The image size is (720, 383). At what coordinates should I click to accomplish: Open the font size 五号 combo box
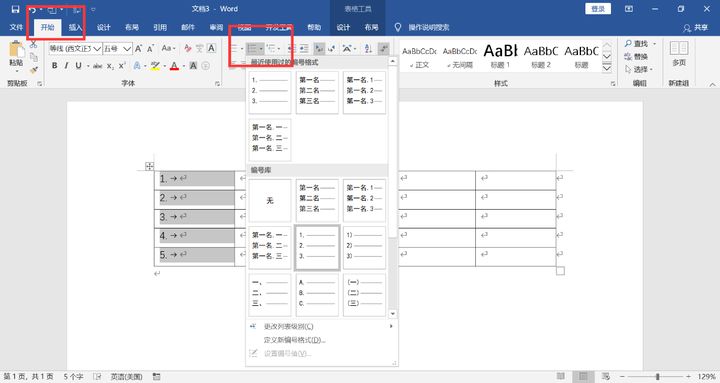pos(118,48)
